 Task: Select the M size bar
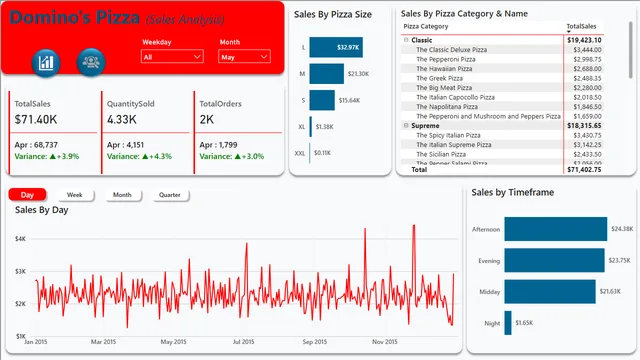(327, 74)
